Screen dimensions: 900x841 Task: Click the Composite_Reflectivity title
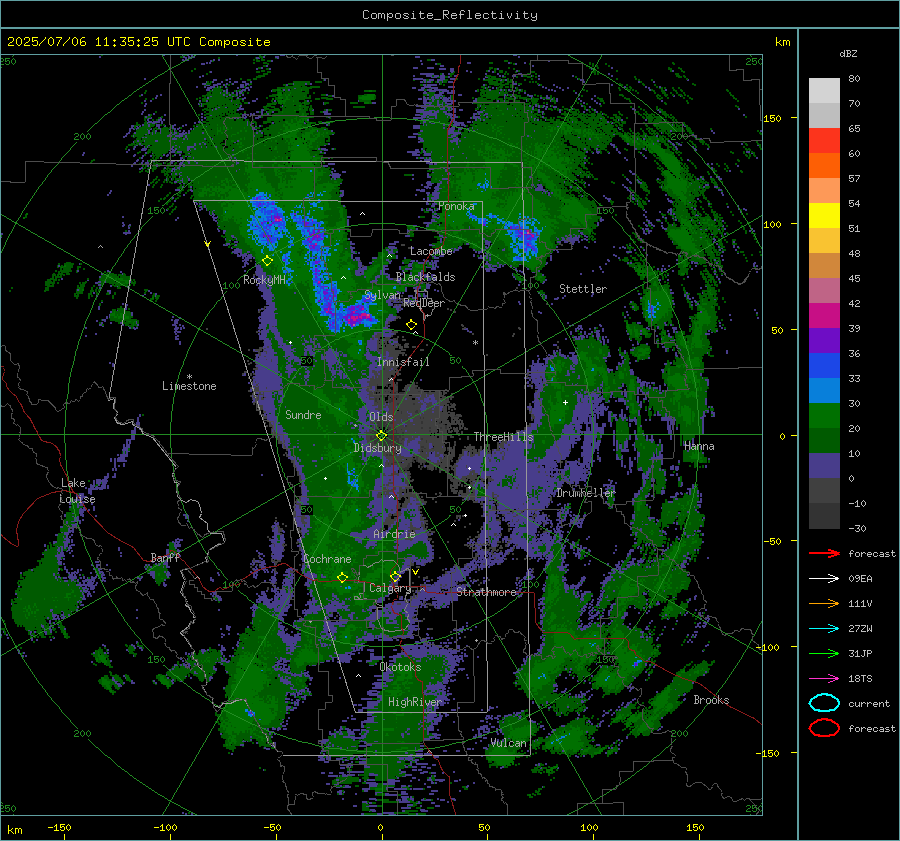(x=450, y=15)
